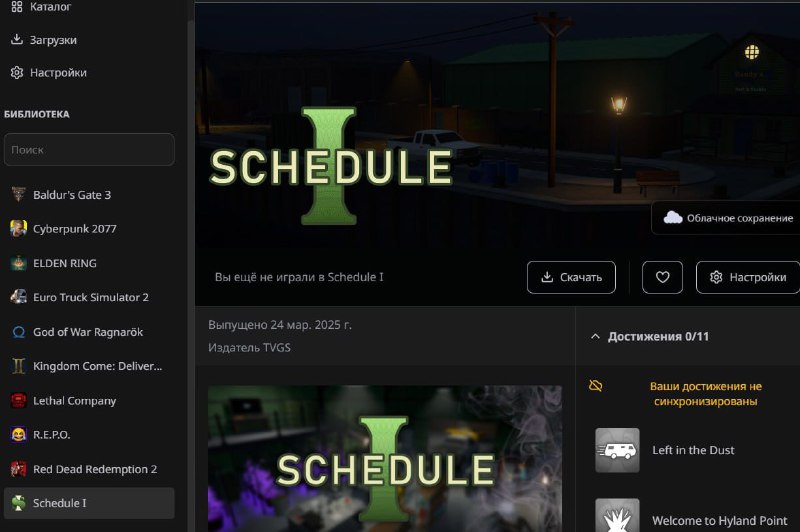Screen dimensions: 800x532
Task: Open the game Настройки button
Action: [748, 277]
